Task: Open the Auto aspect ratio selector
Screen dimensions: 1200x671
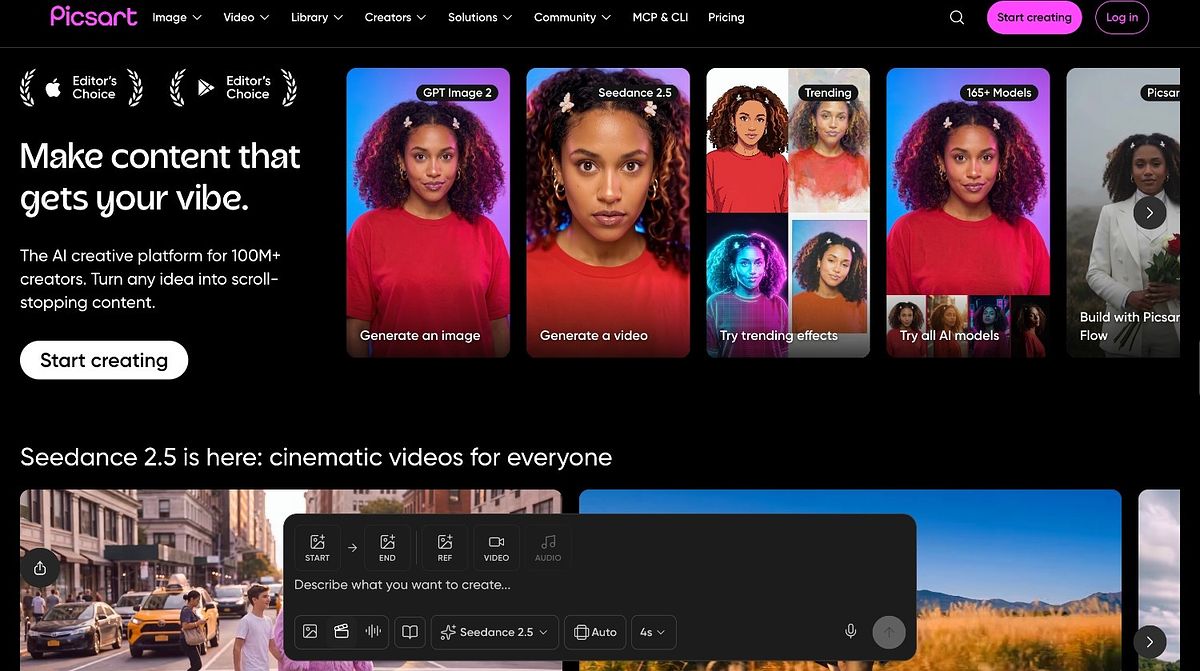Action: pos(595,632)
